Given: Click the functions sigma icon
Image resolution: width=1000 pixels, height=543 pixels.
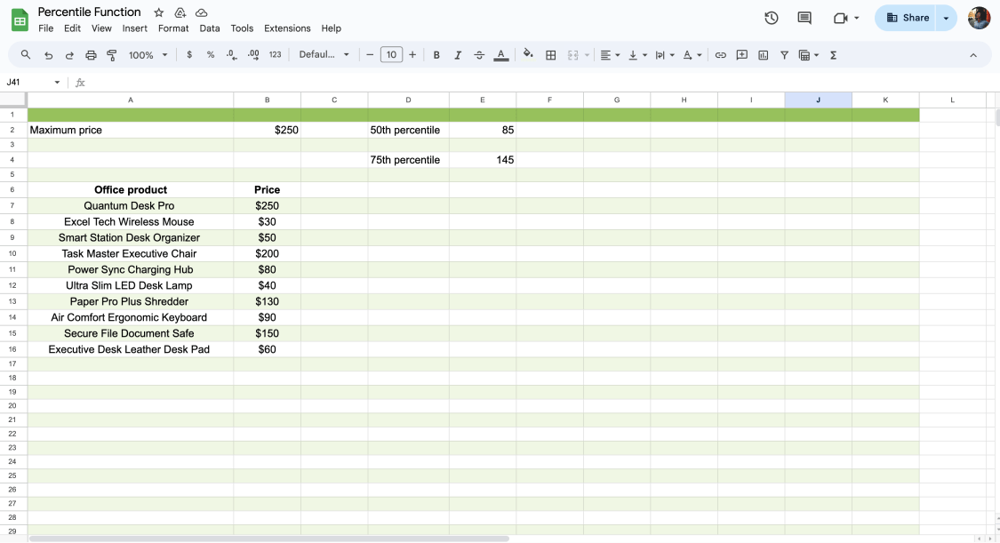Looking at the screenshot, I should [x=833, y=55].
